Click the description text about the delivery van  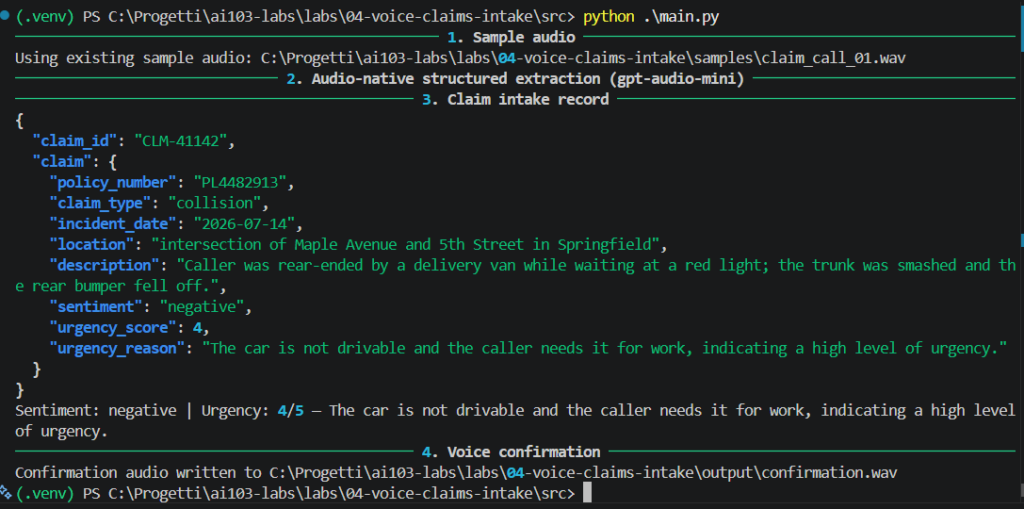coord(513,275)
